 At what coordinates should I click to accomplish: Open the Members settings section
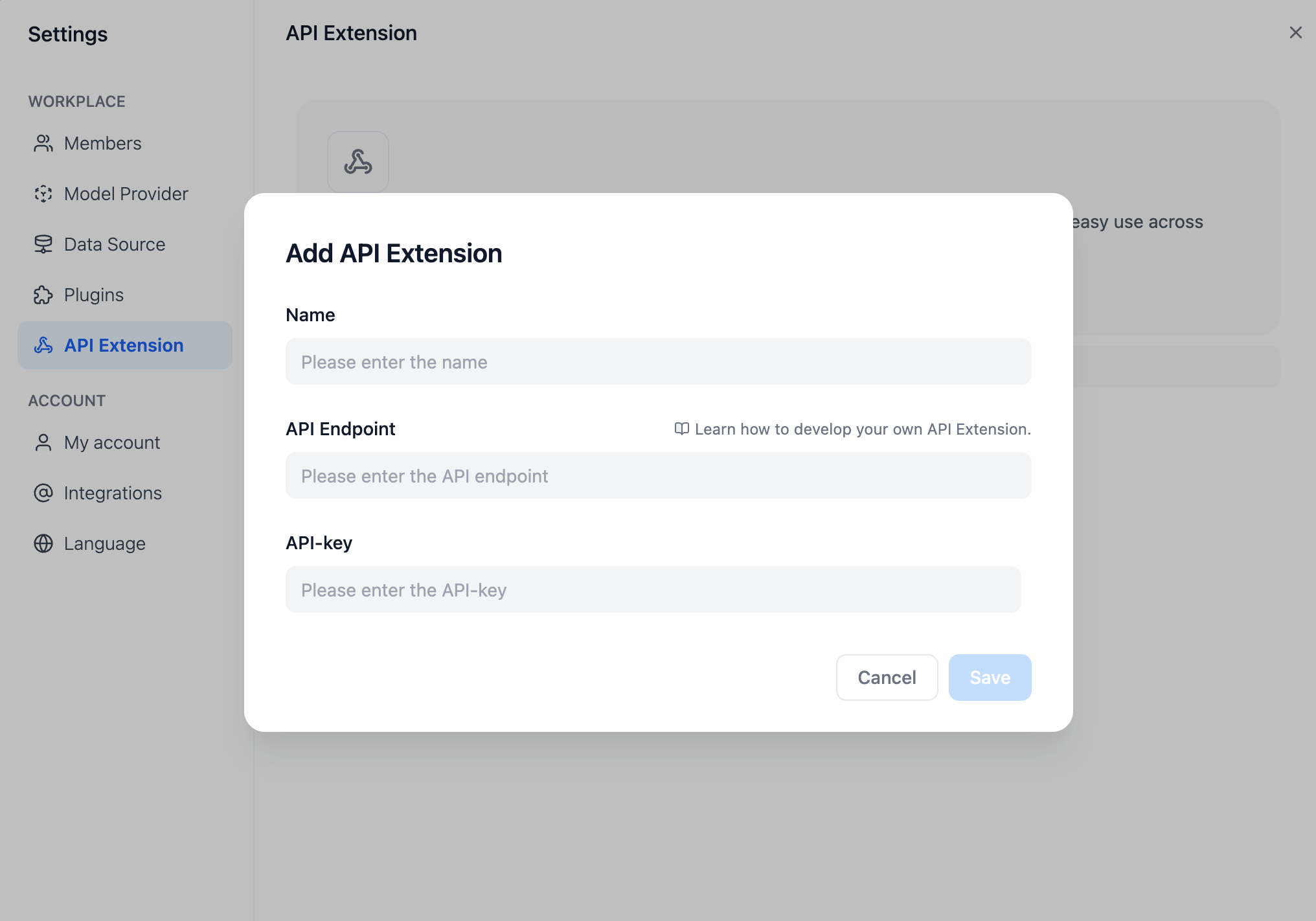(102, 143)
